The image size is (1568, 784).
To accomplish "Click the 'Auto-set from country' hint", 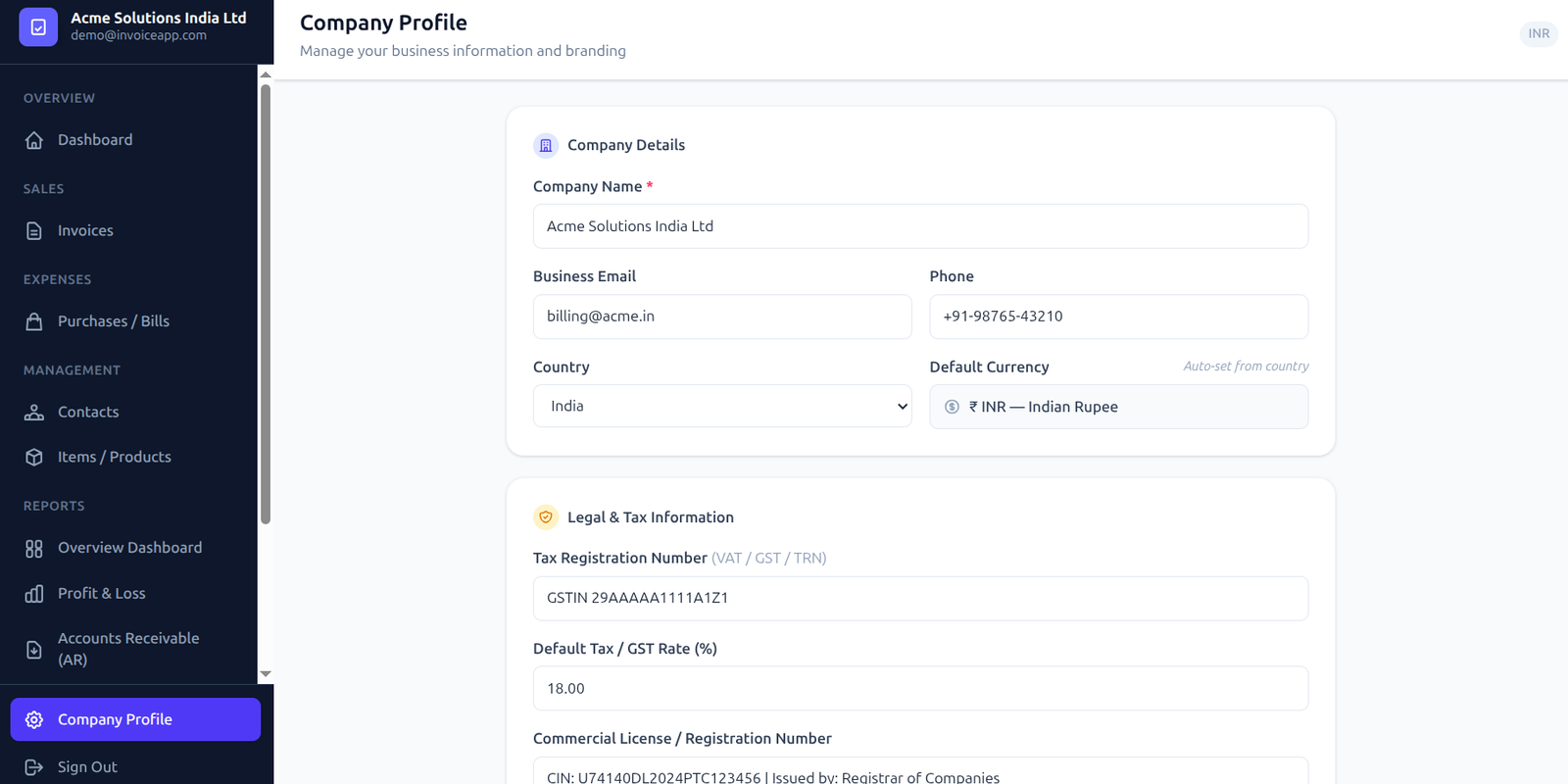I will click(x=1246, y=367).
